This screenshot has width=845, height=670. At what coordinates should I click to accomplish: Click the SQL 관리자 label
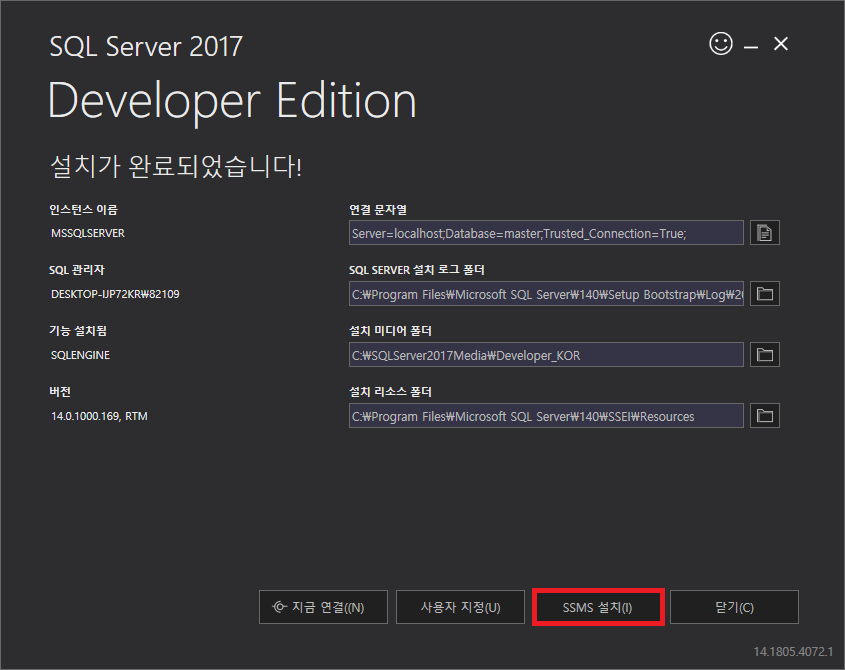coord(77,270)
